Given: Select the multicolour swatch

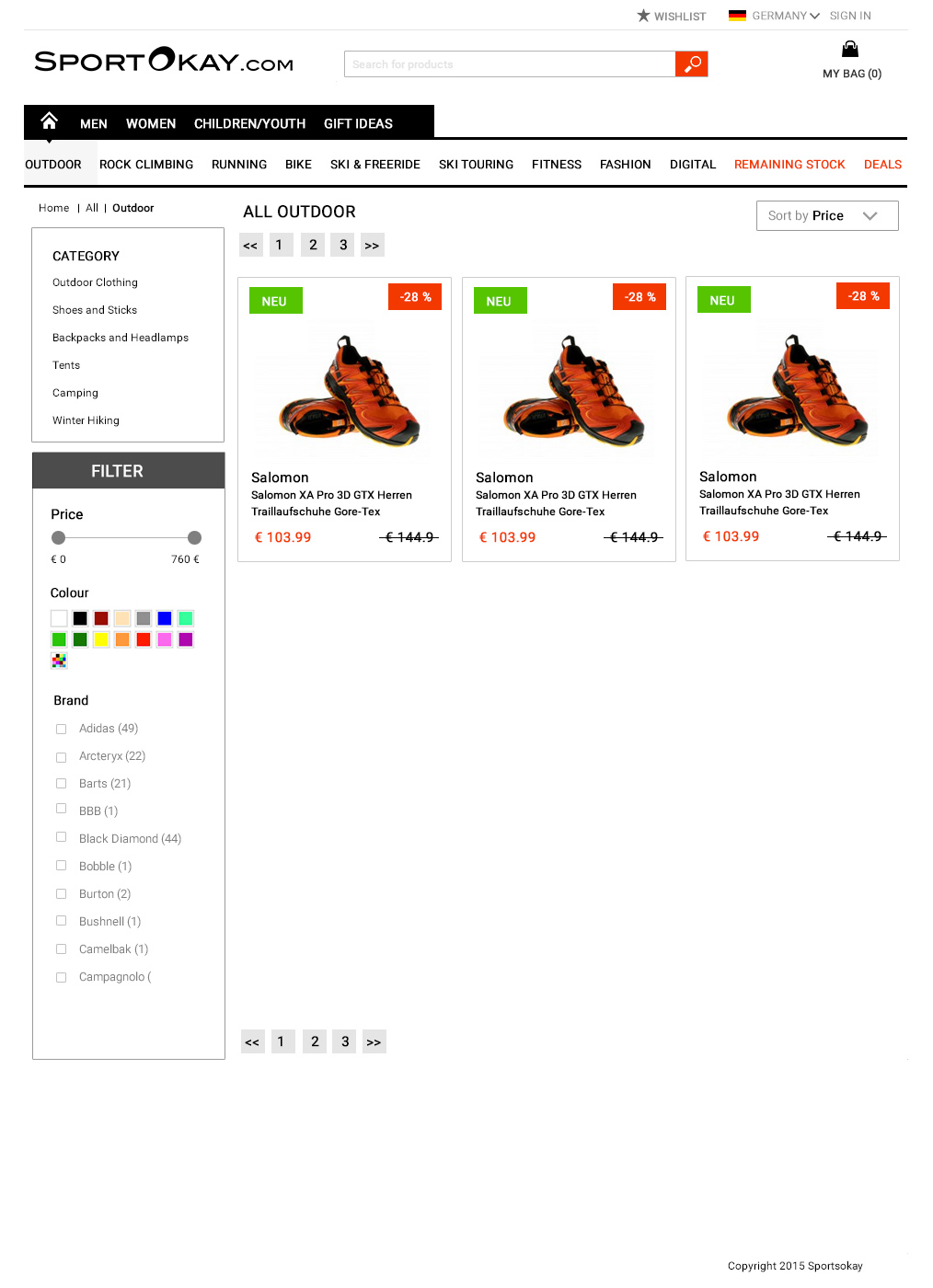Looking at the screenshot, I should click(x=59, y=661).
